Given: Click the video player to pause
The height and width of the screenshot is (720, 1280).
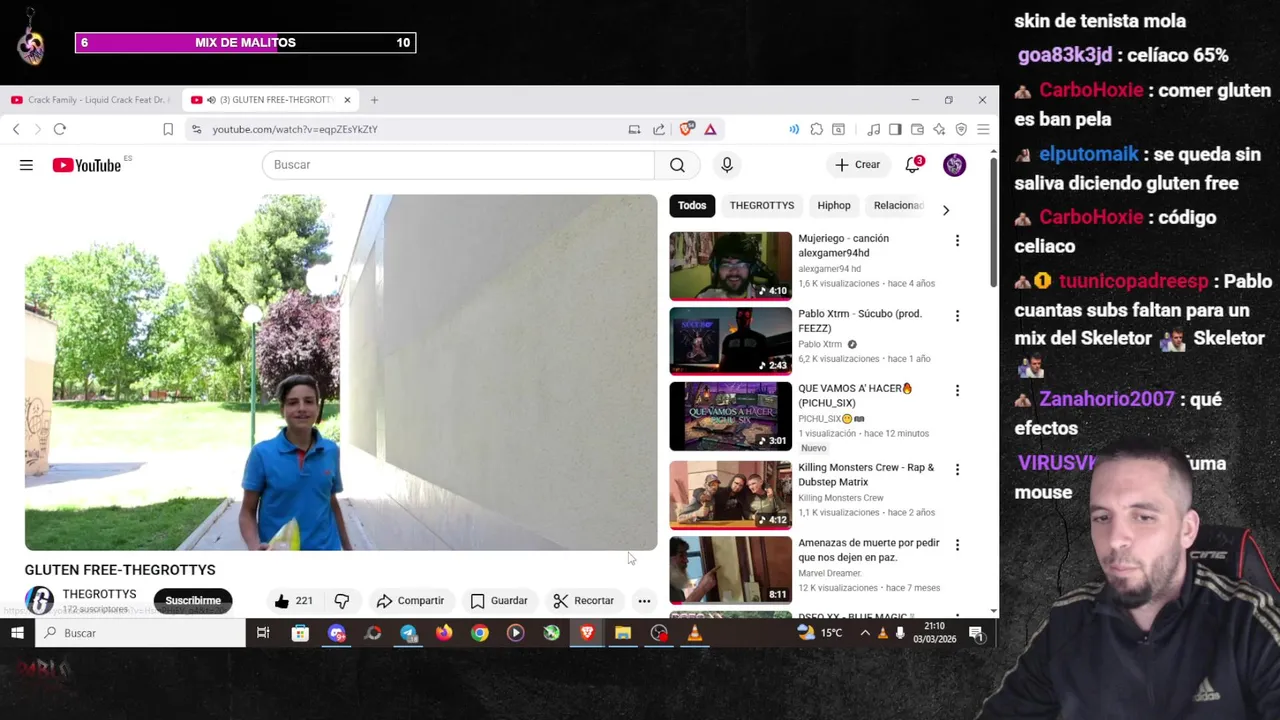Looking at the screenshot, I should click(341, 372).
